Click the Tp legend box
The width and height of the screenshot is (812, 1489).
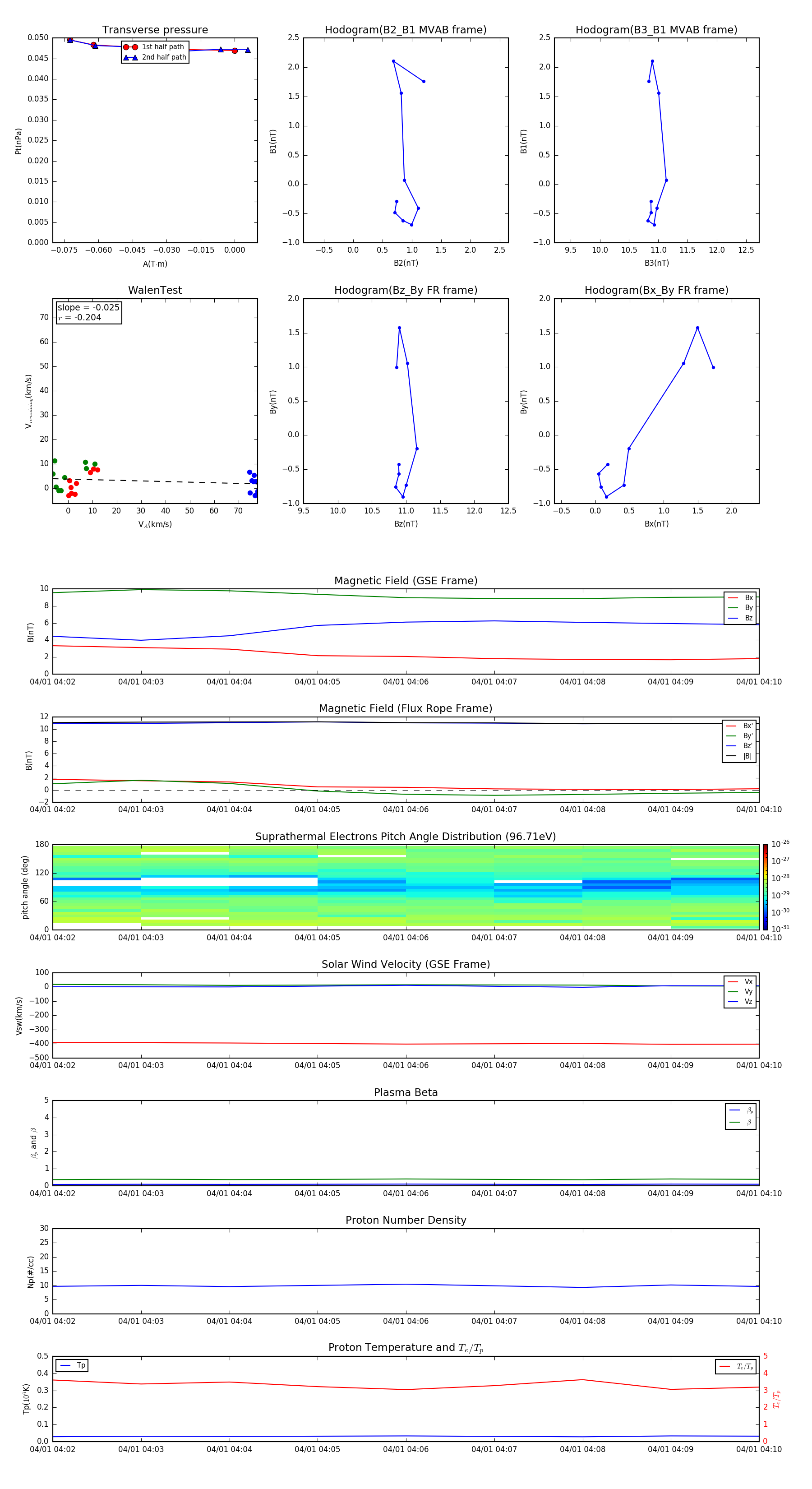[x=72, y=1365]
